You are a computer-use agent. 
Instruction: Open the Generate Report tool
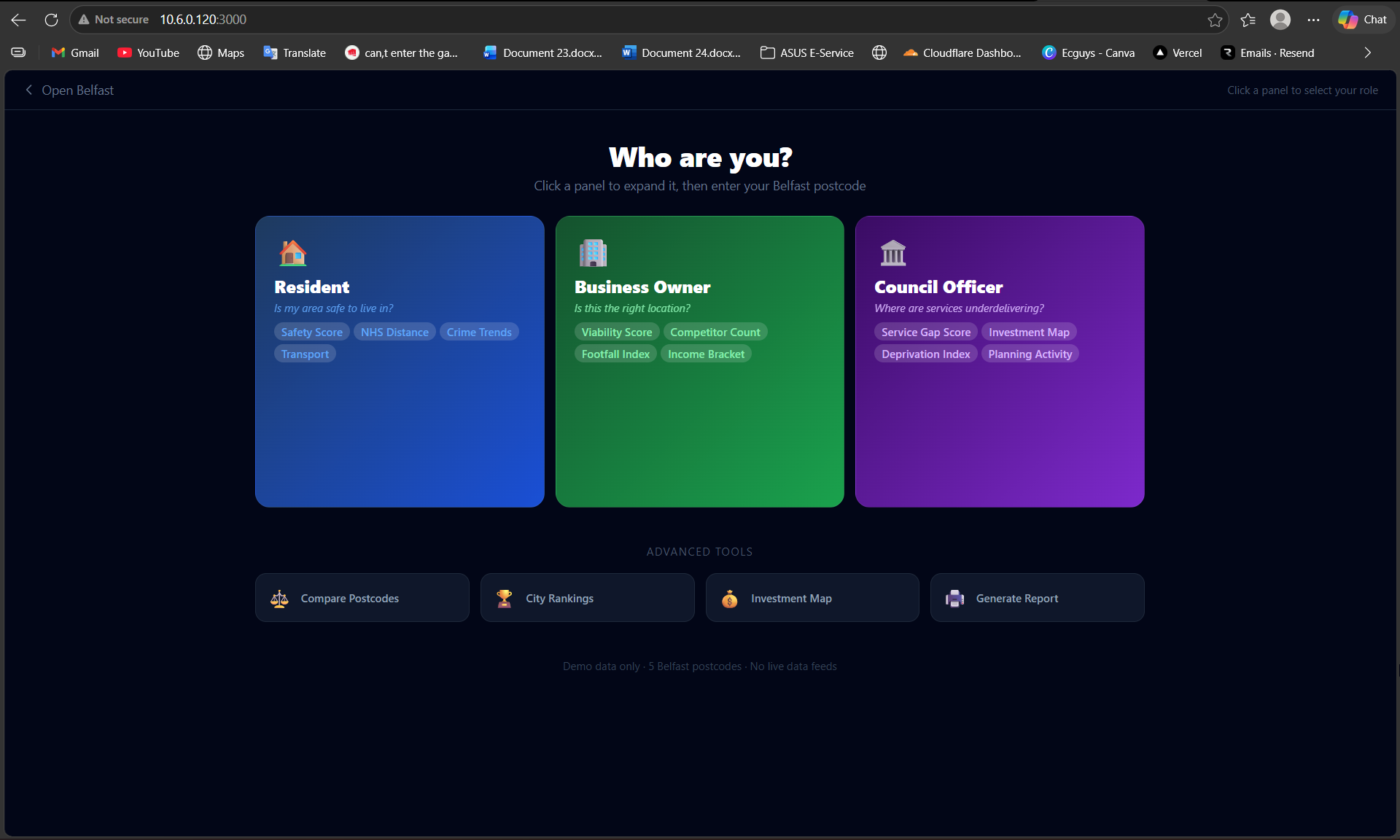[1037, 598]
